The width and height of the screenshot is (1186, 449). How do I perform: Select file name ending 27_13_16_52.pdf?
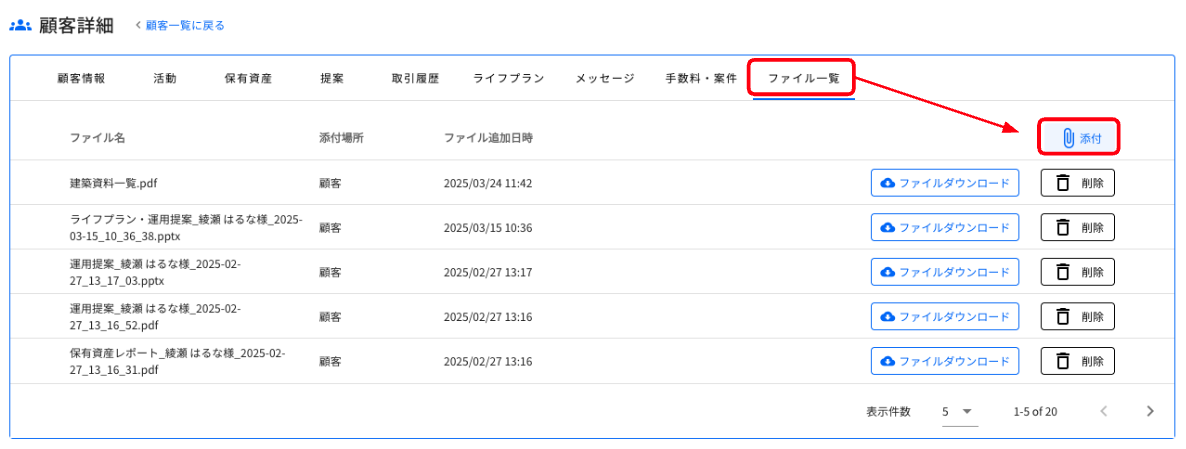click(x=155, y=317)
